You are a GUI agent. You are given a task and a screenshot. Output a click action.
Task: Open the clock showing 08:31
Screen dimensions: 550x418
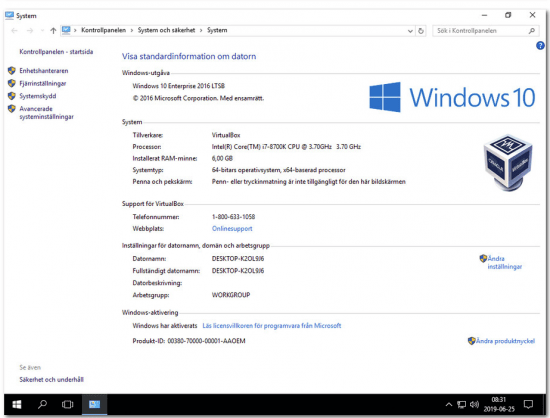499,404
